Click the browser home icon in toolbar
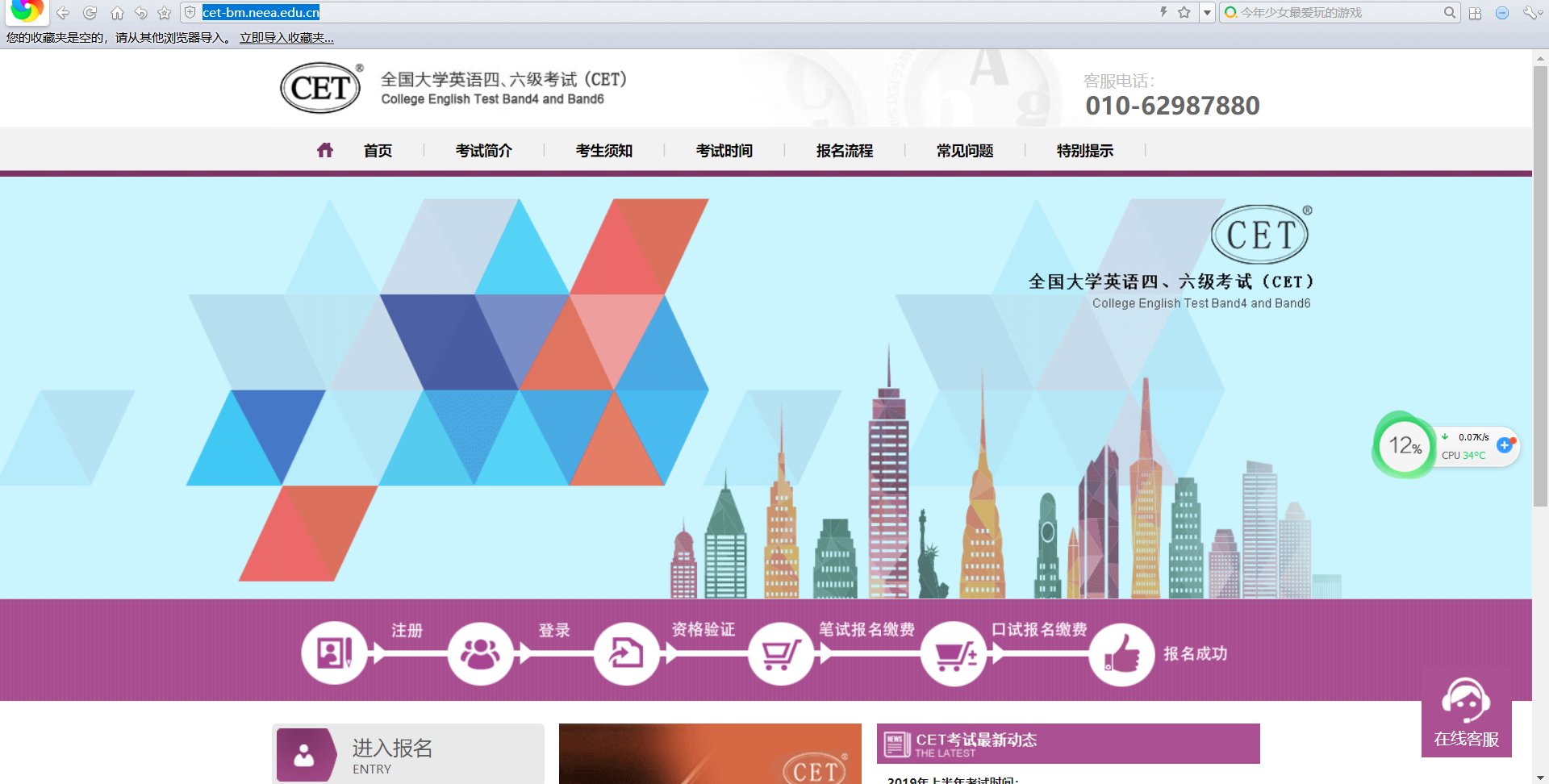Image resolution: width=1549 pixels, height=784 pixels. (117, 13)
